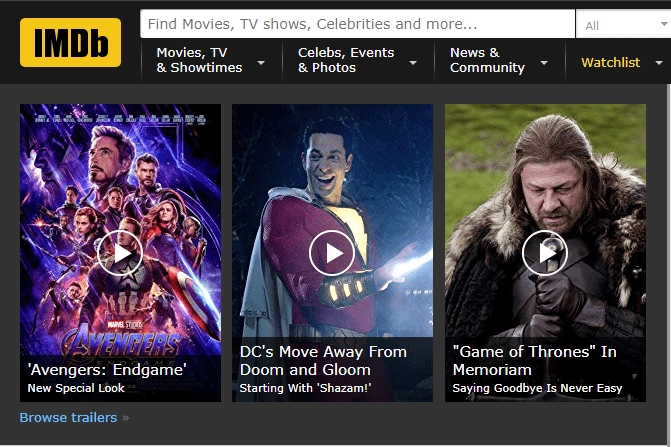Screen dimensions: 671x447
Task: Follow the Browse trailers link
Action: 68,417
